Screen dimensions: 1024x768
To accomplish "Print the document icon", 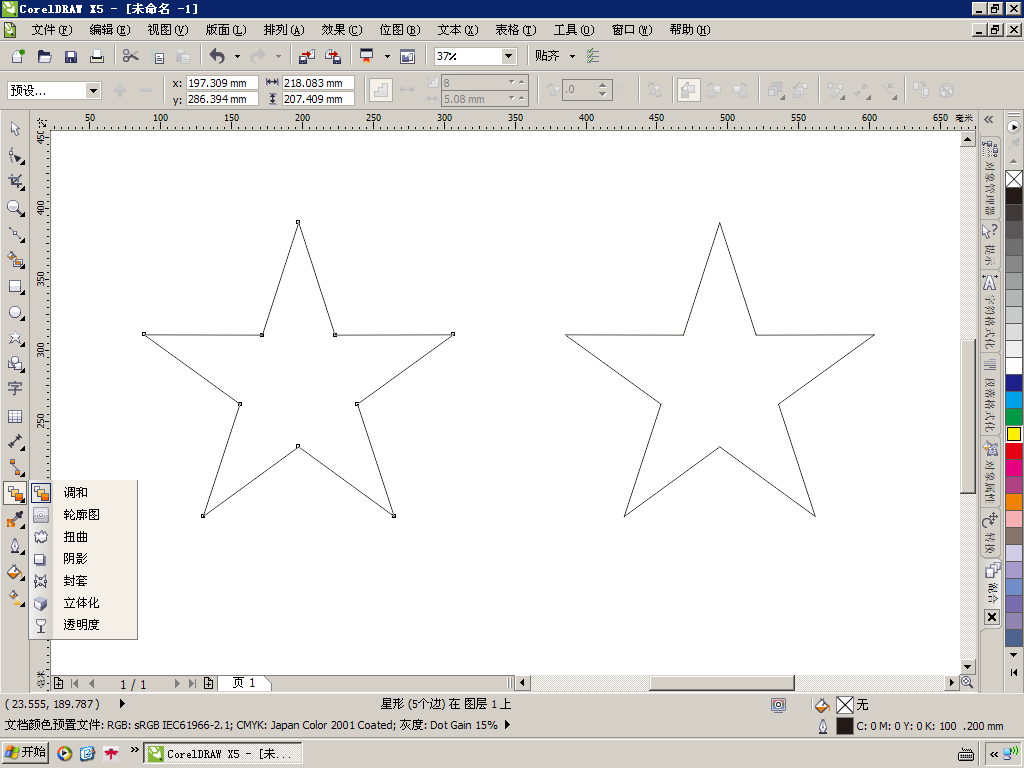I will 97,56.
